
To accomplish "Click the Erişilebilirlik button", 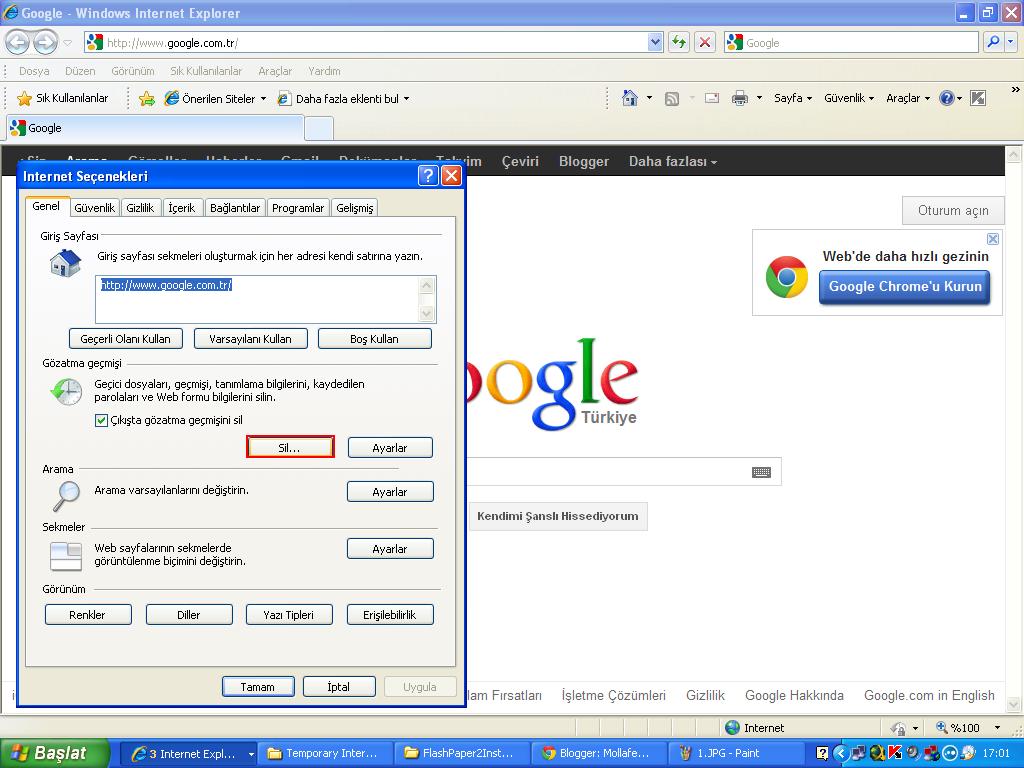I will (x=390, y=615).
